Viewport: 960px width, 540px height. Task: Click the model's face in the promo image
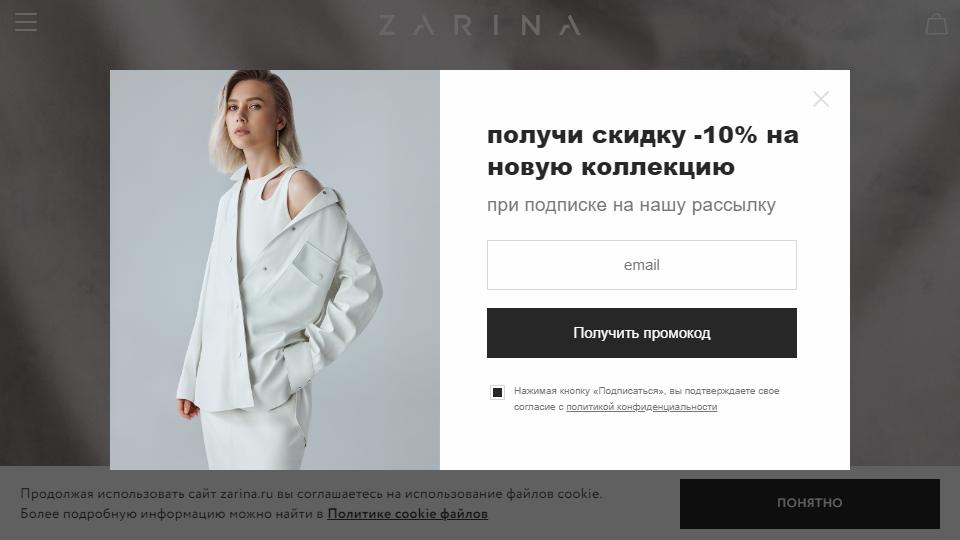coord(248,112)
